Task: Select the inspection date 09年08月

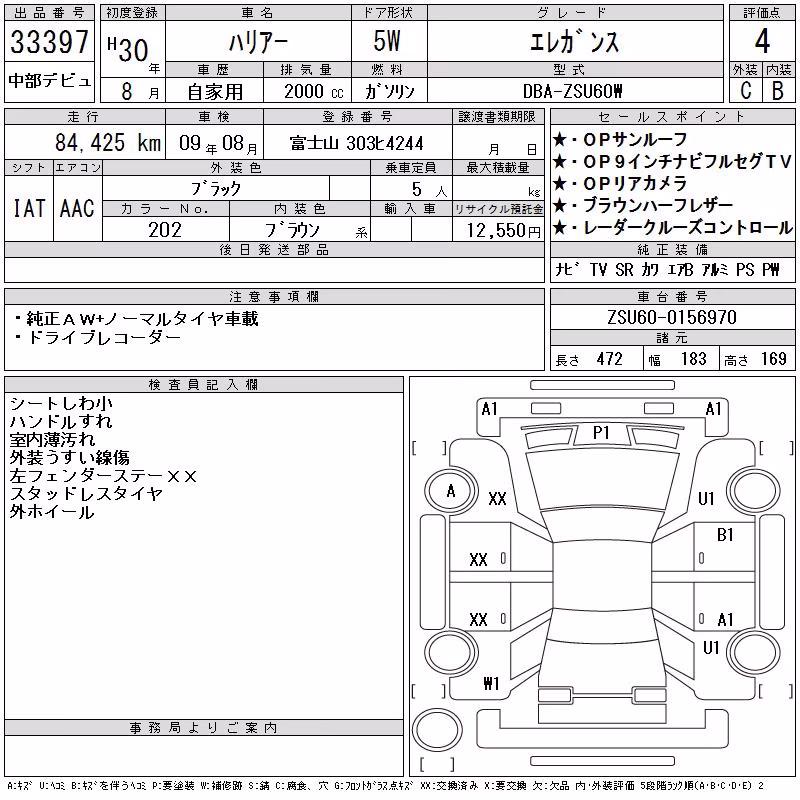Action: (218, 143)
